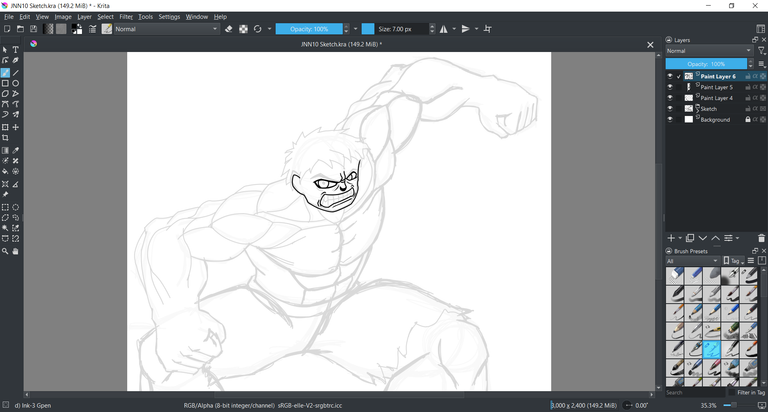This screenshot has height=412, width=768.
Task: Select the Sketch layer row
Action: click(716, 109)
